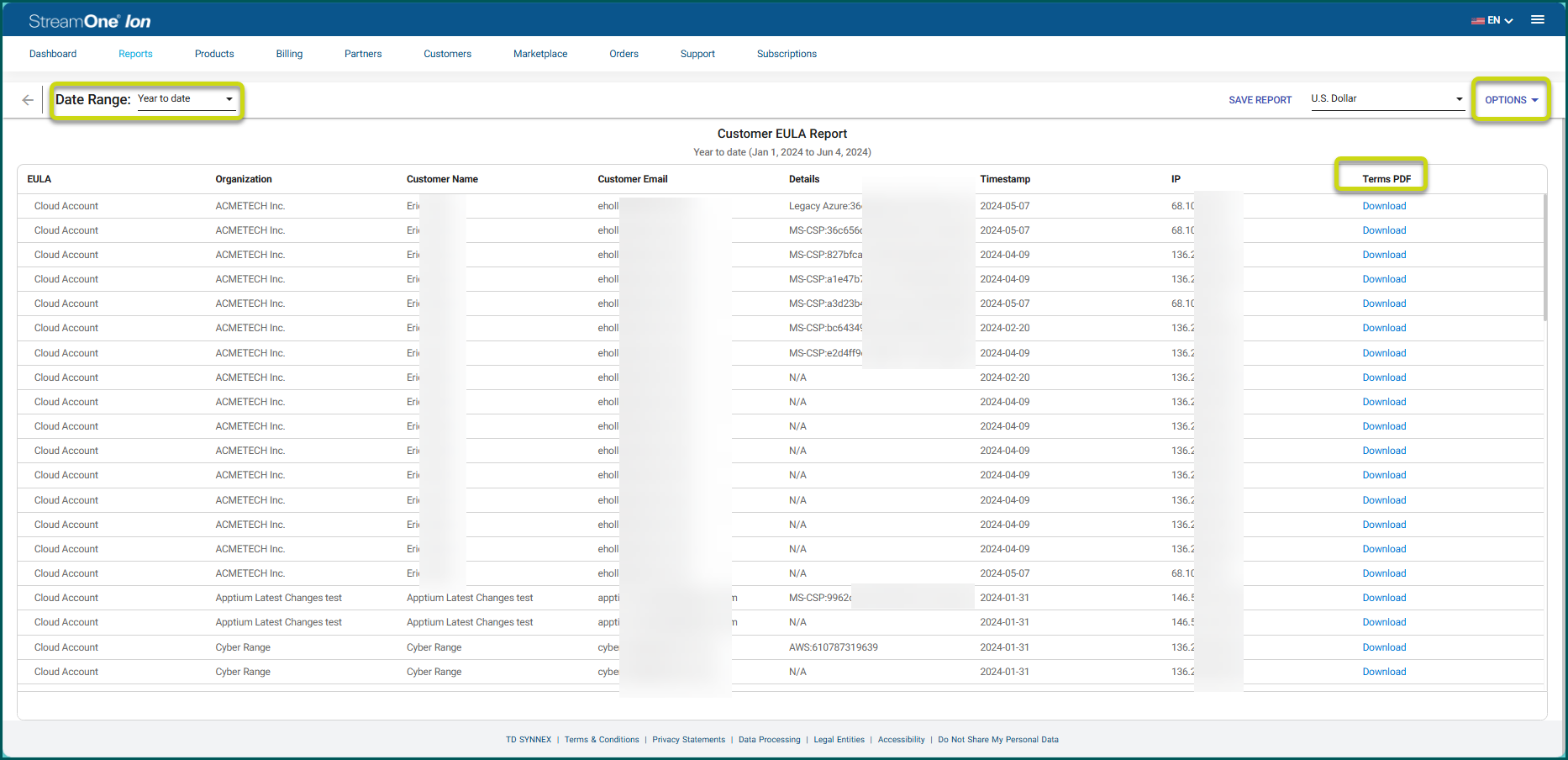Screen dimensions: 1568x760
Task: Click the IP column header
Action: pyautogui.click(x=1176, y=179)
